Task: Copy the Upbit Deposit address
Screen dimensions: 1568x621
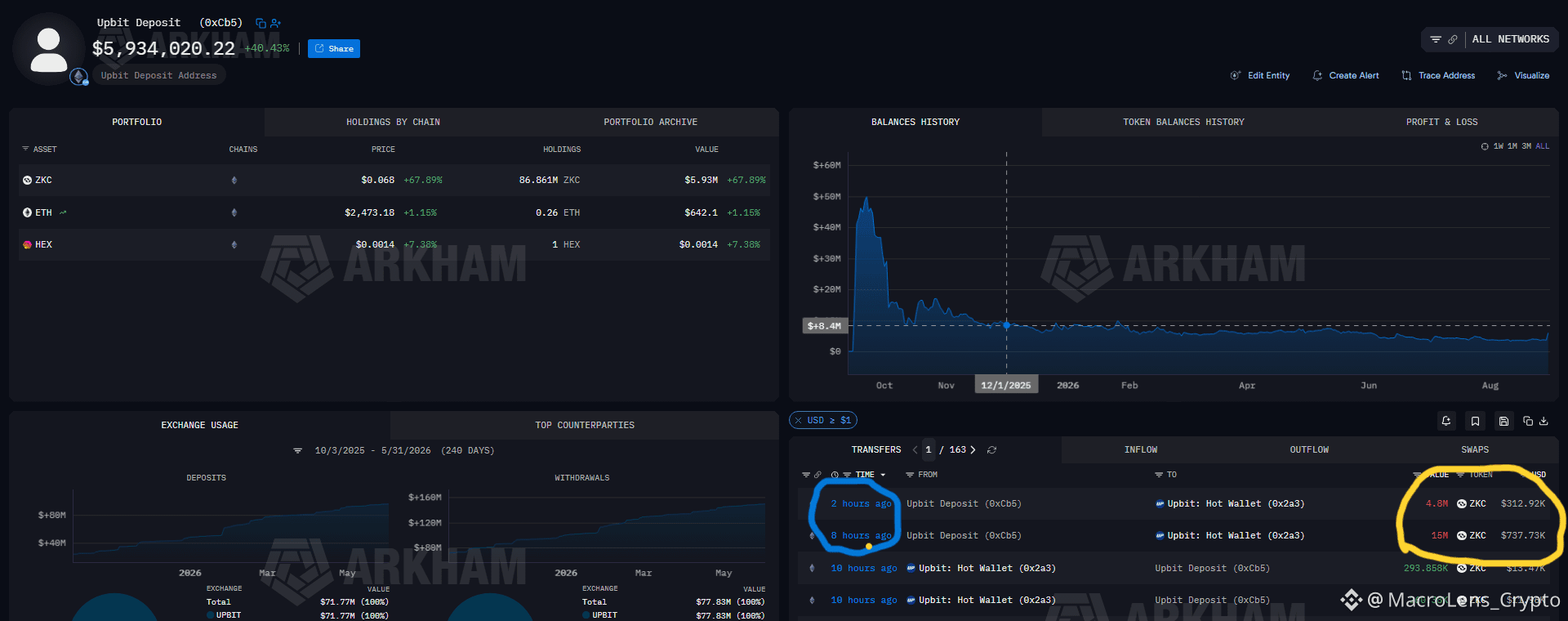Action: (x=261, y=24)
